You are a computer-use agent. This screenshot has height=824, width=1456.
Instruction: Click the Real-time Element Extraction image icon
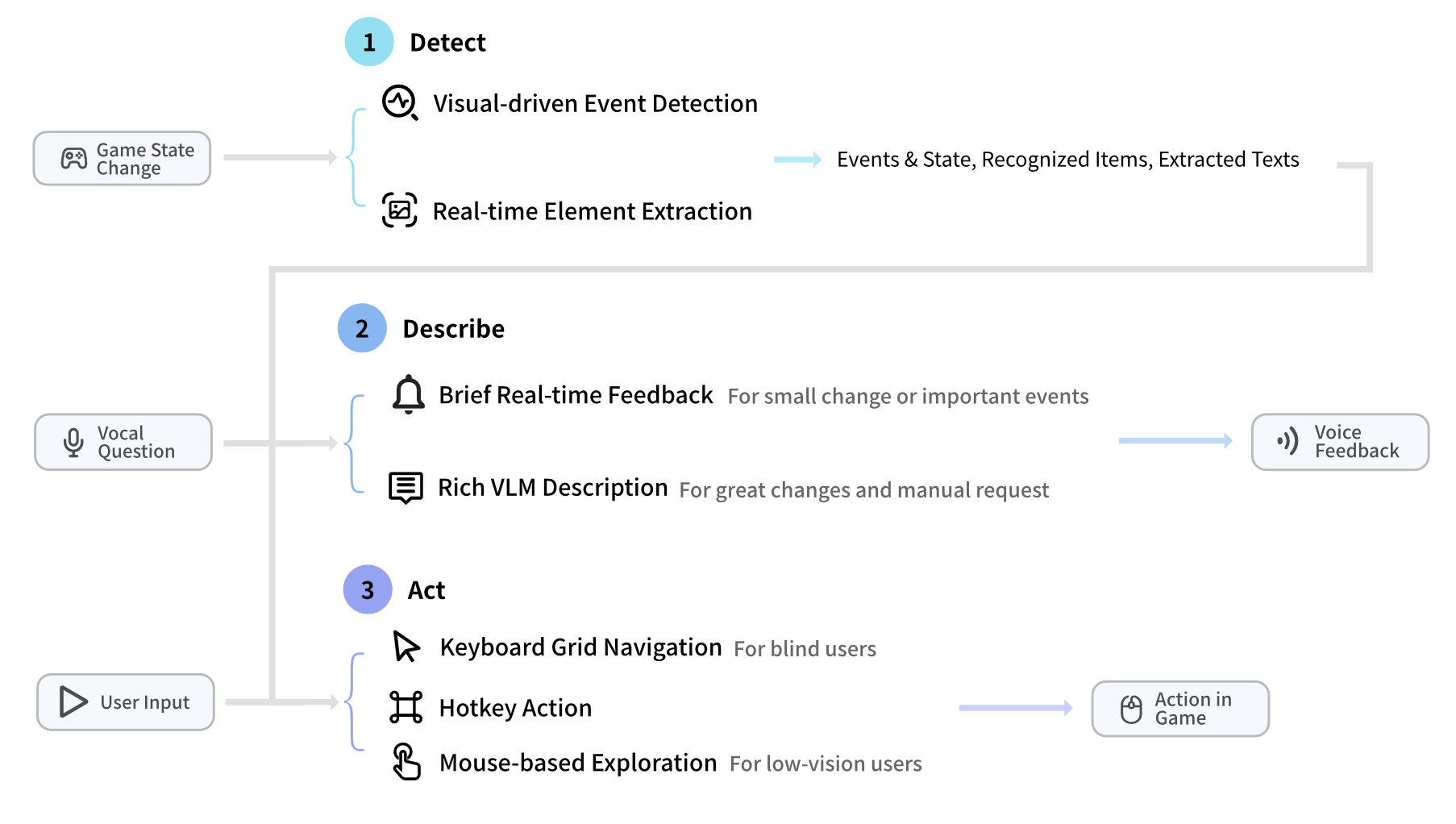point(399,210)
